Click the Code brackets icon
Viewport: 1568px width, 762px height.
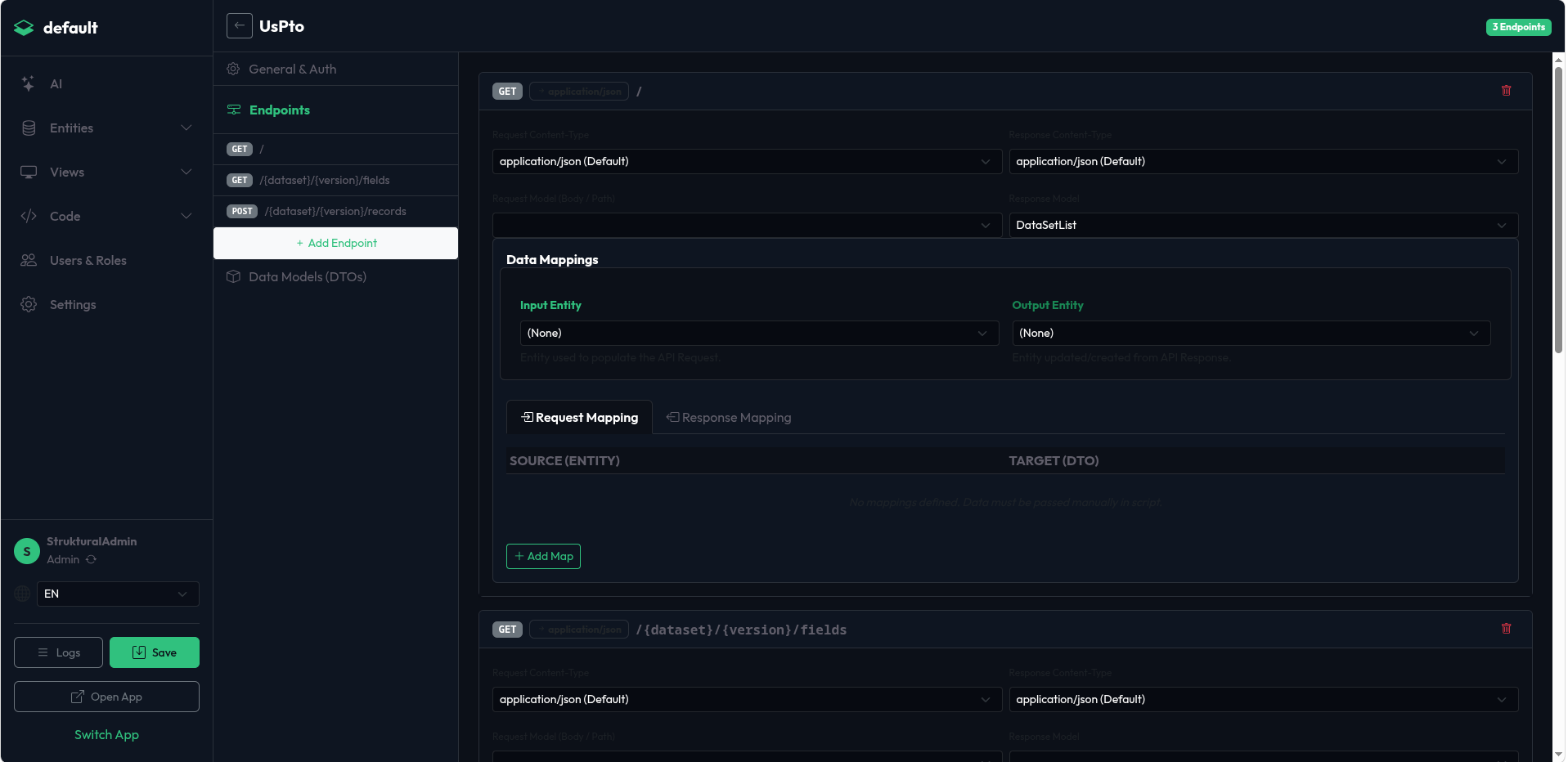tap(29, 216)
